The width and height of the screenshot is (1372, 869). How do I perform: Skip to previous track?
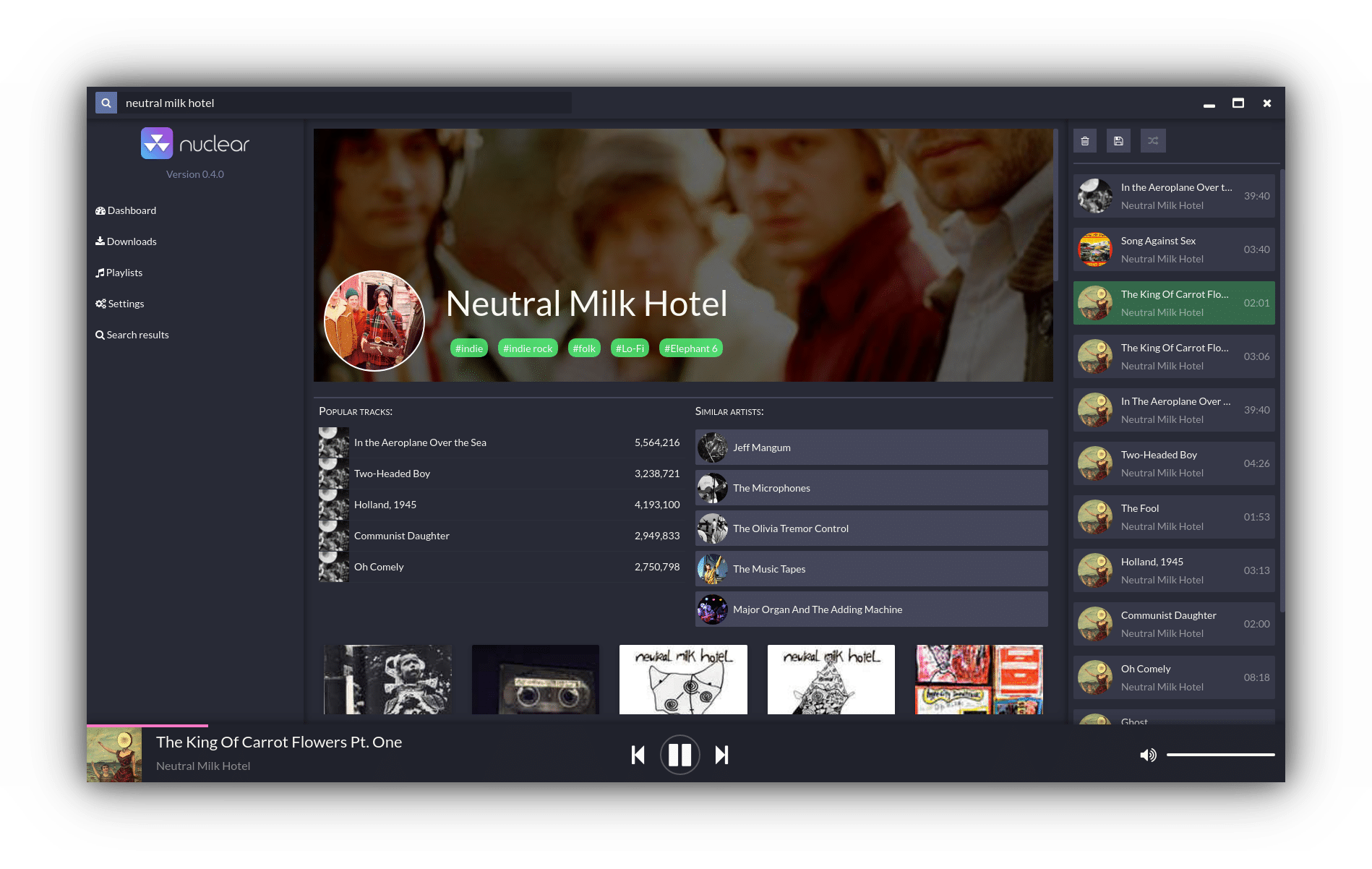638,755
